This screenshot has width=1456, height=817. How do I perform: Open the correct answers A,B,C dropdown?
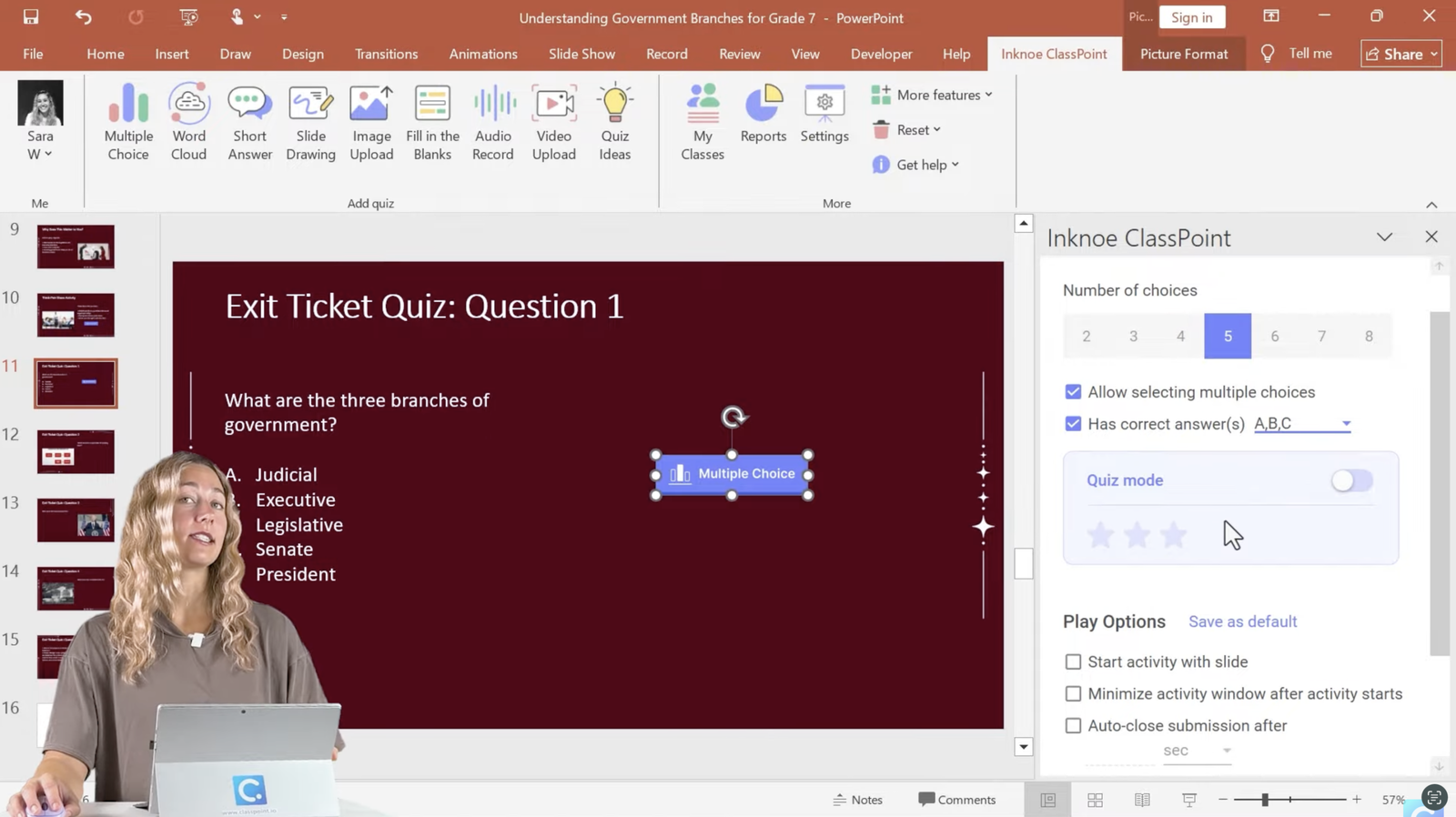pyautogui.click(x=1301, y=424)
